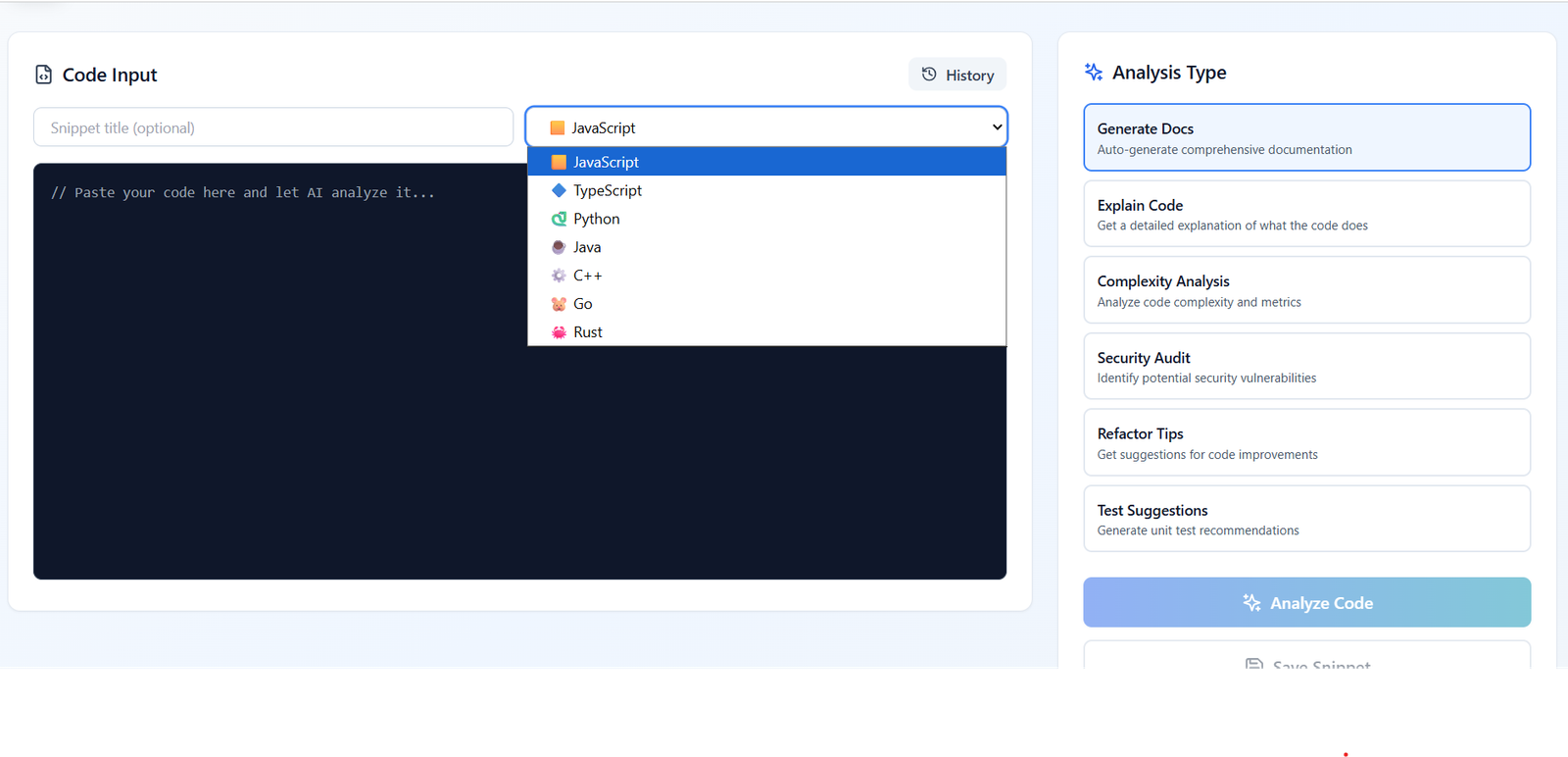
Task: Focus the Snippet title input field
Action: click(x=273, y=127)
